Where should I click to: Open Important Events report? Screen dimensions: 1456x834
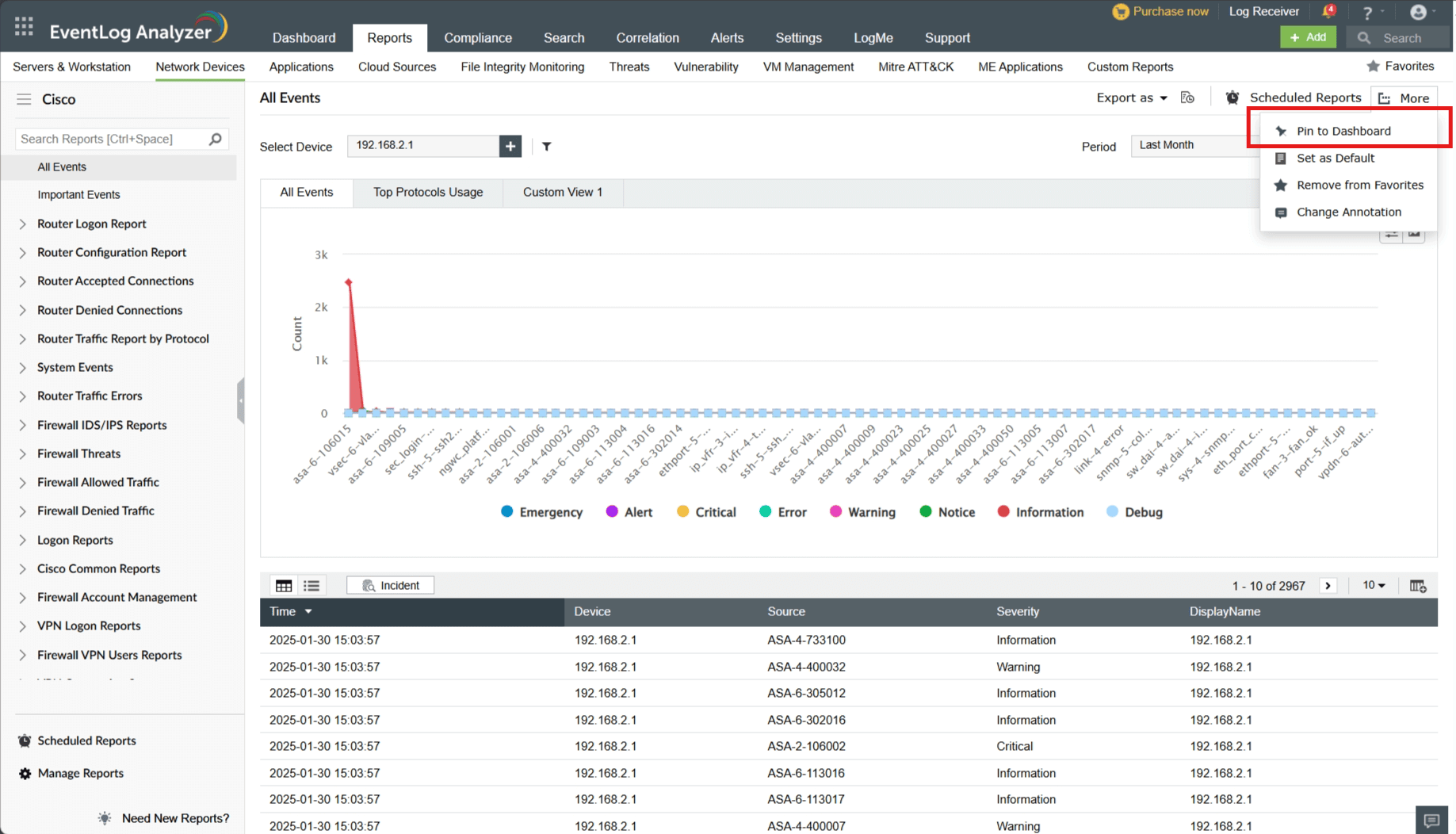[x=78, y=195]
